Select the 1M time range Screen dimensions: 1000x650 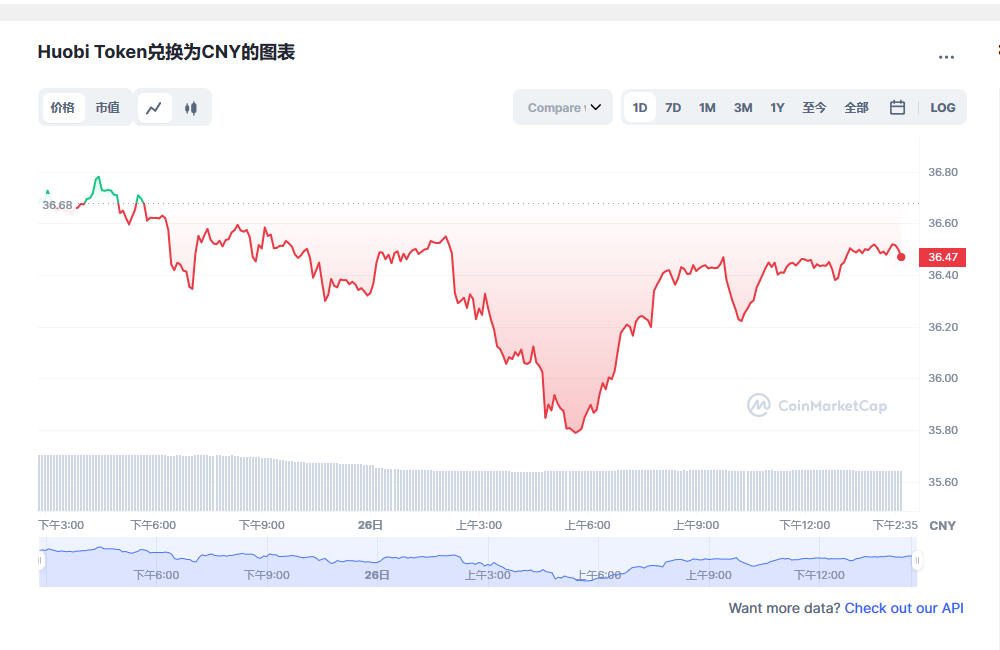[707, 108]
